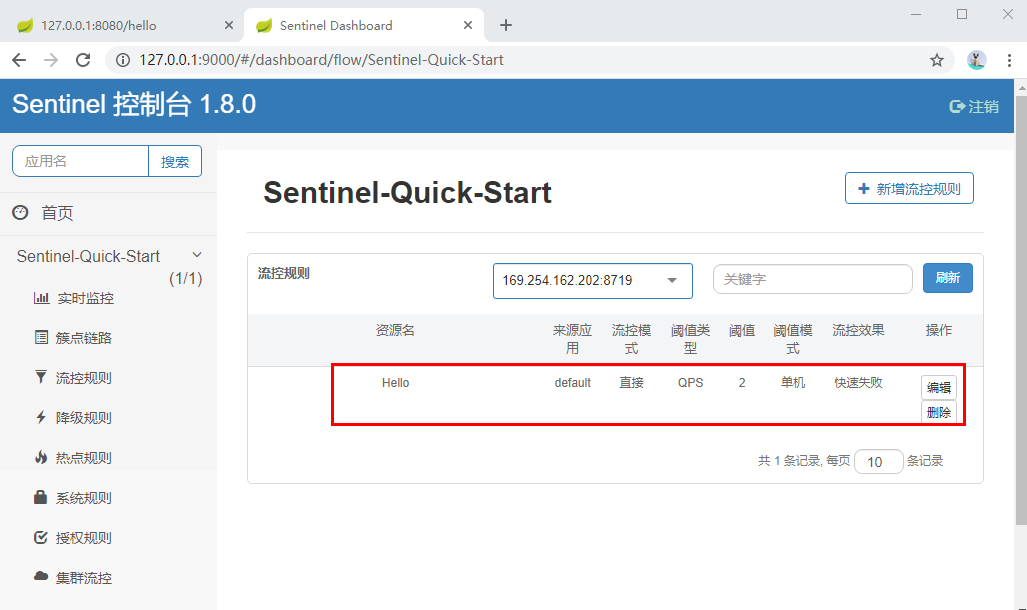Click the records-per-page field showing 10
Screen dimensions: 1027x610
click(x=878, y=462)
